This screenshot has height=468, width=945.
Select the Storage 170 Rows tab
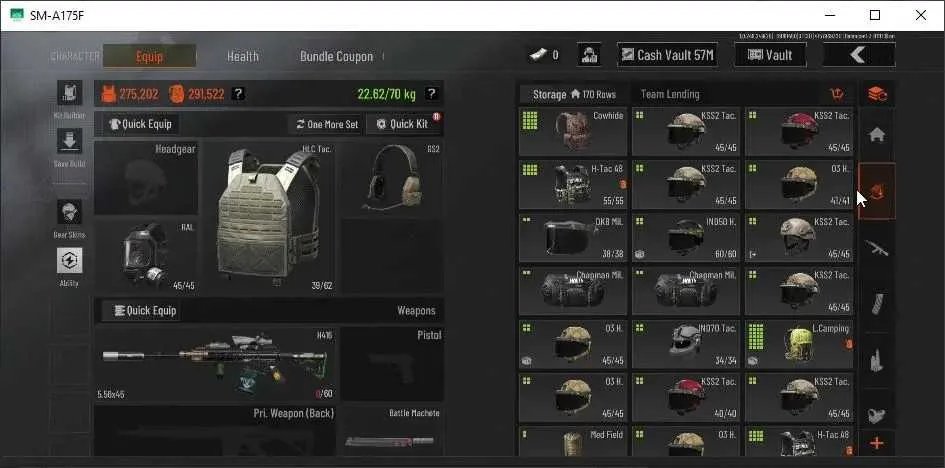574,95
